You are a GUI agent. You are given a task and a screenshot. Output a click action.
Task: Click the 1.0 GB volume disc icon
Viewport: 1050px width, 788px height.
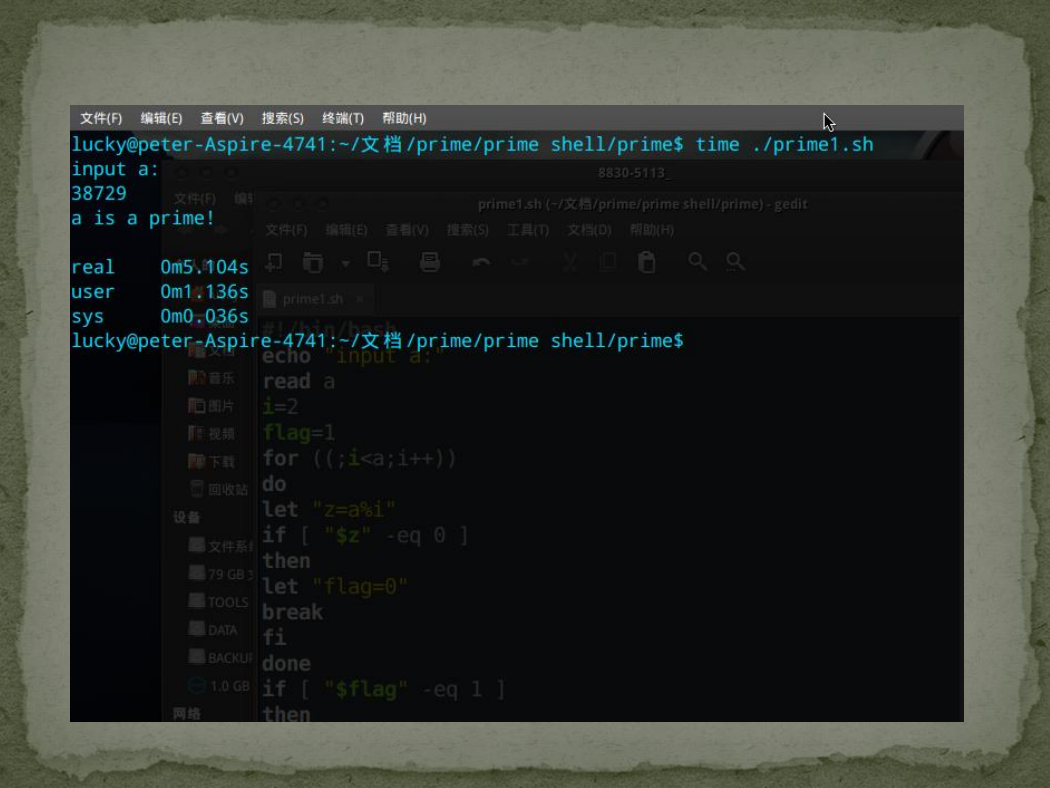pos(197,686)
